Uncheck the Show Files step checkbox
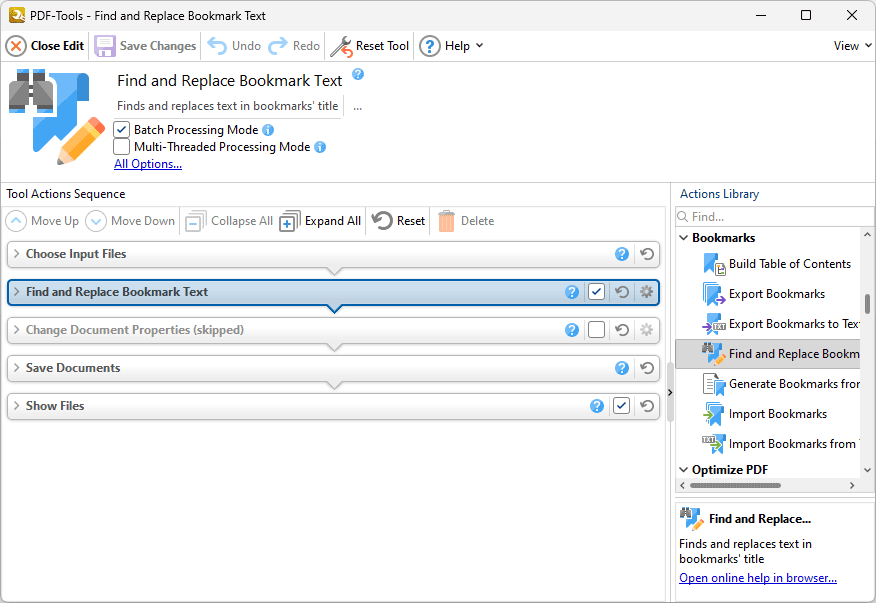This screenshot has width=876, height=603. (621, 406)
